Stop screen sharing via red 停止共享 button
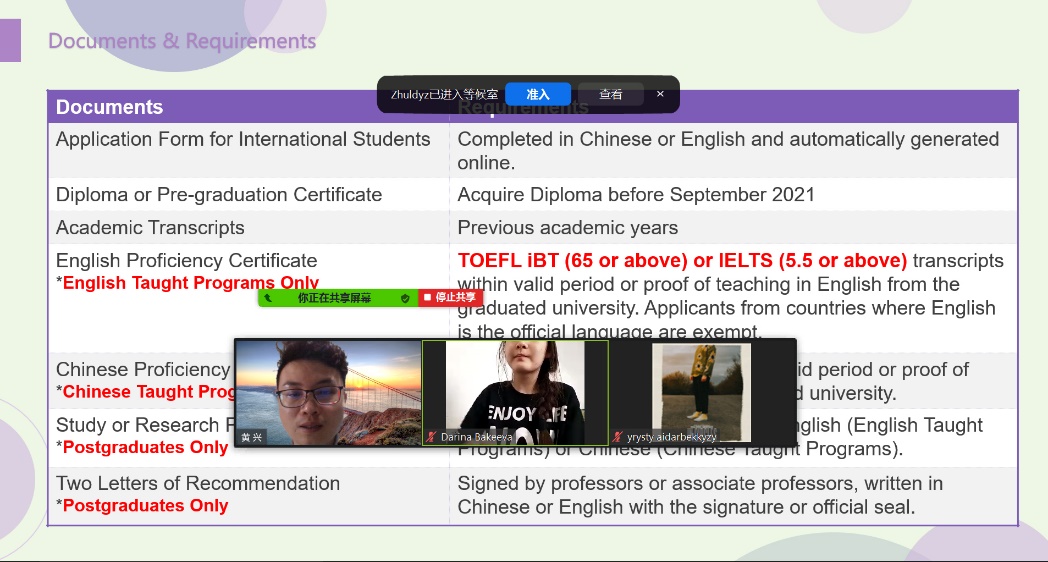The height and width of the screenshot is (562, 1048). [x=451, y=298]
